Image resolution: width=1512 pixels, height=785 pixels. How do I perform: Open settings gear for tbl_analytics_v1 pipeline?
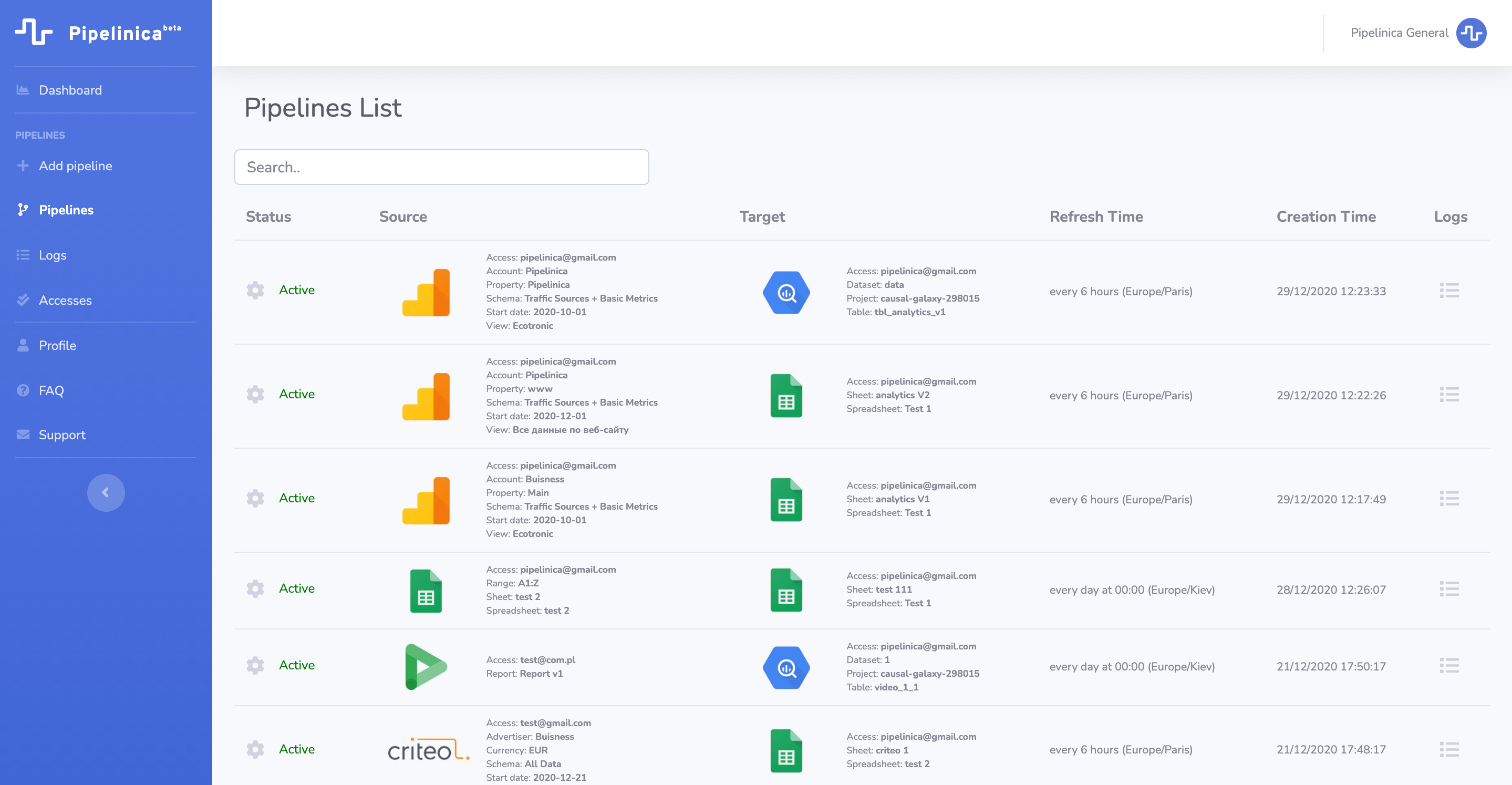pyautogui.click(x=255, y=290)
